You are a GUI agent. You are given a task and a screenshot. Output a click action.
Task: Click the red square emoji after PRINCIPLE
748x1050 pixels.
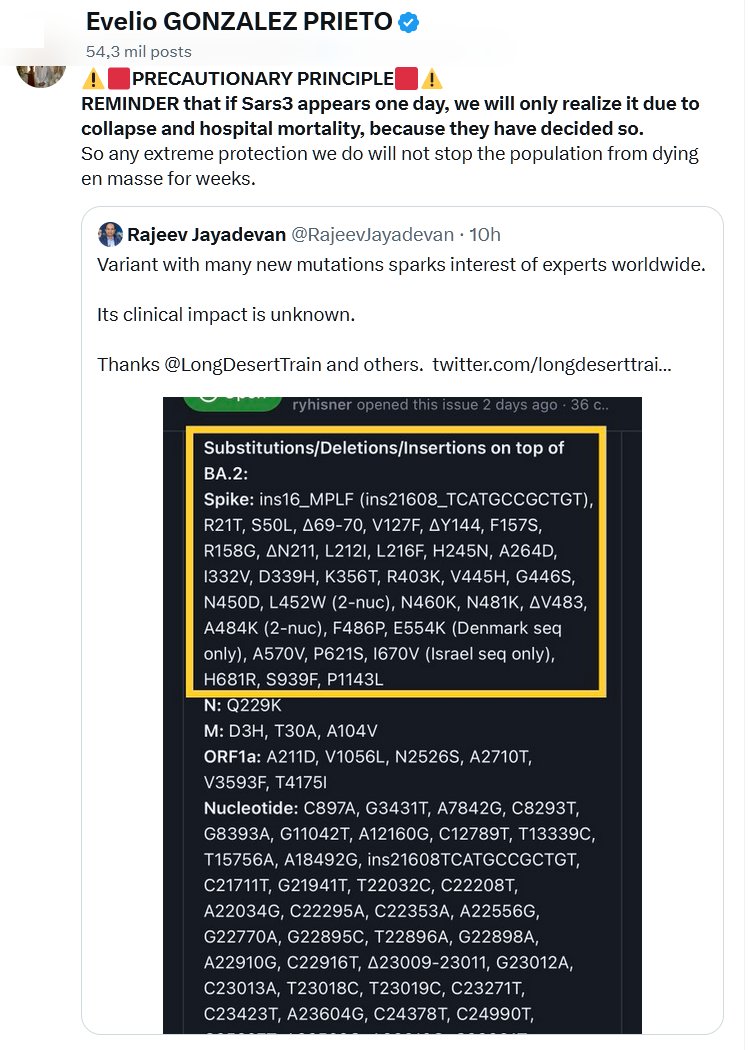point(406,79)
